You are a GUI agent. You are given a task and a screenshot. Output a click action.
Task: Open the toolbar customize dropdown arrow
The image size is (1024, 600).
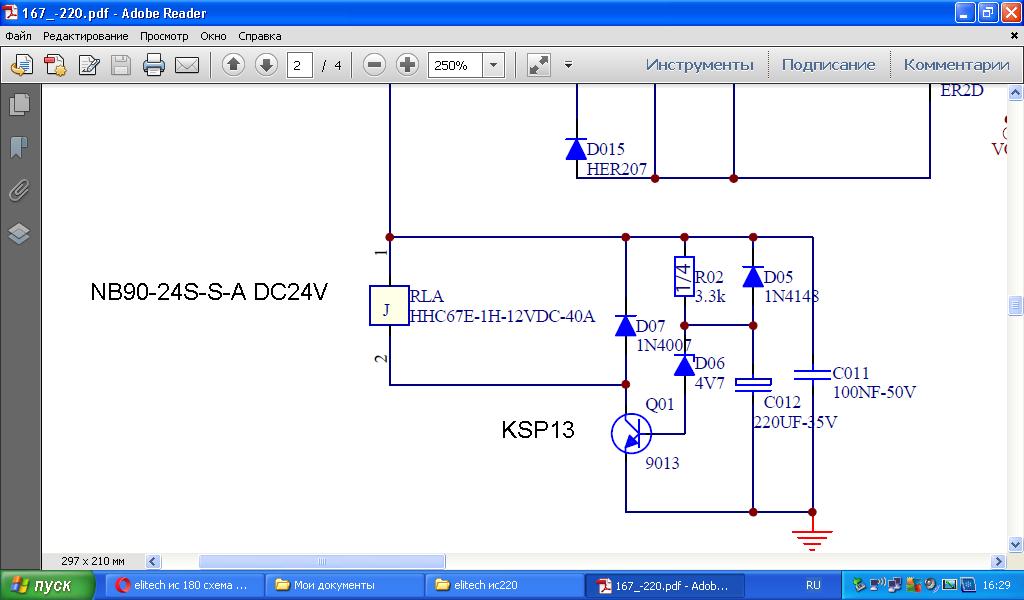(568, 65)
